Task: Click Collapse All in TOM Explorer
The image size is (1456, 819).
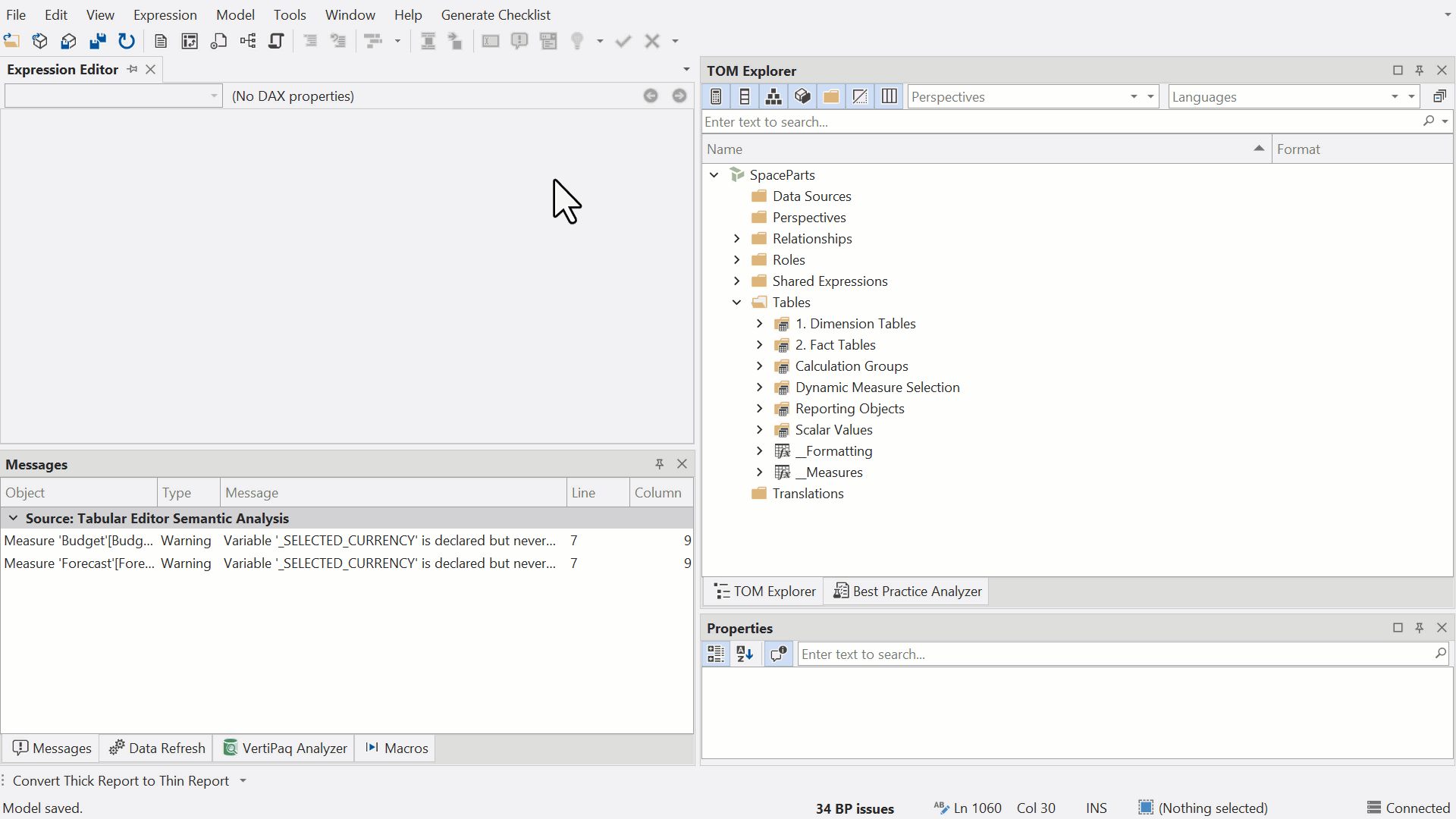Action: point(1439,96)
